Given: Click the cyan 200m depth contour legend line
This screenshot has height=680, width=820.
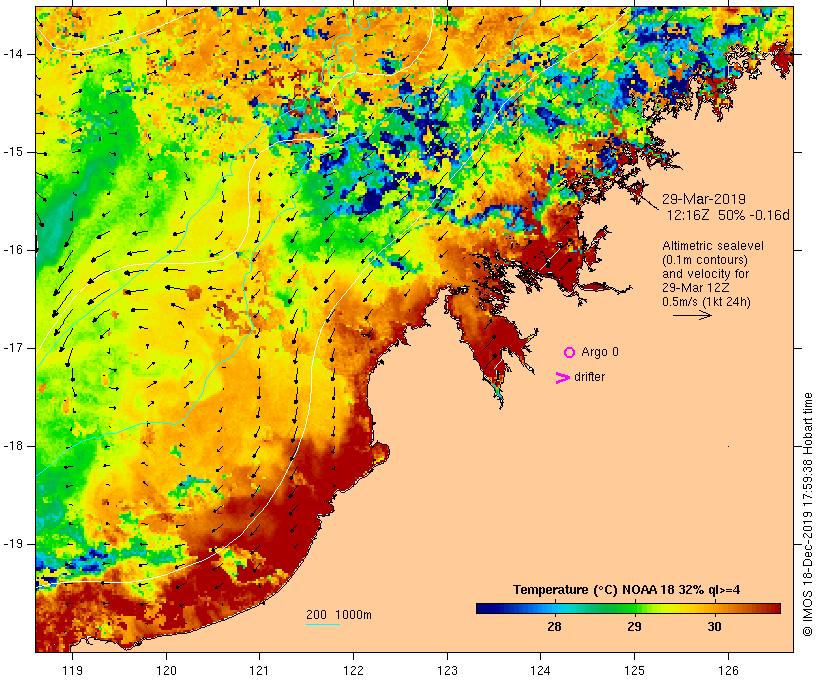Looking at the screenshot, I should [x=323, y=624].
